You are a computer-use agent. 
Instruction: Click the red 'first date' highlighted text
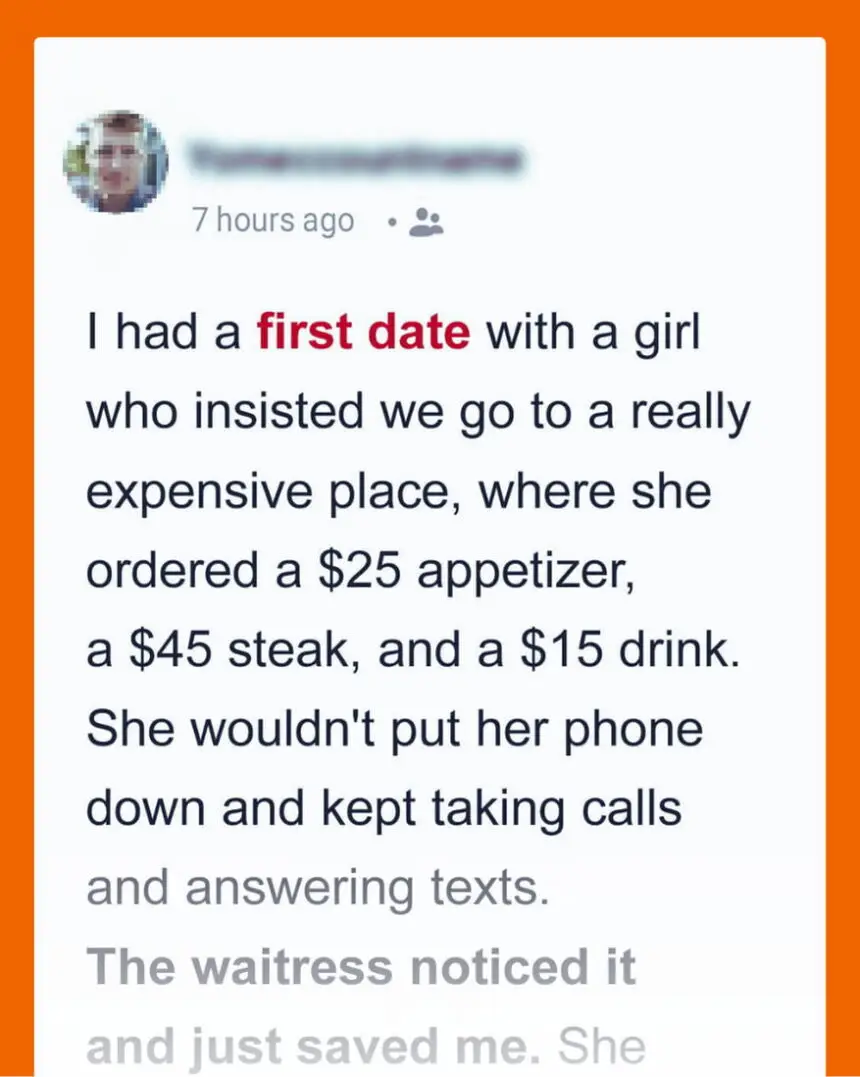tap(363, 333)
